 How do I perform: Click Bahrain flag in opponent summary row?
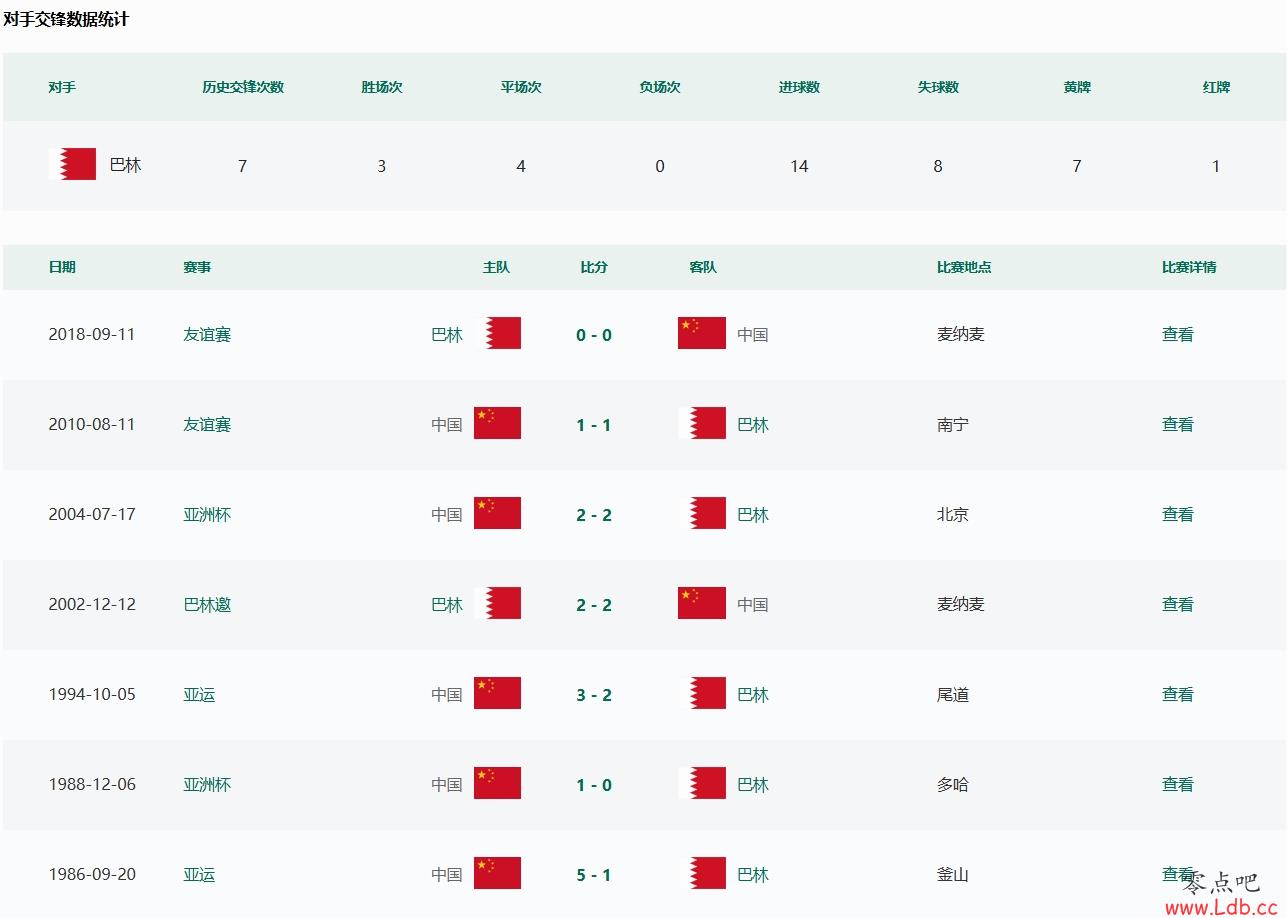tap(74, 164)
